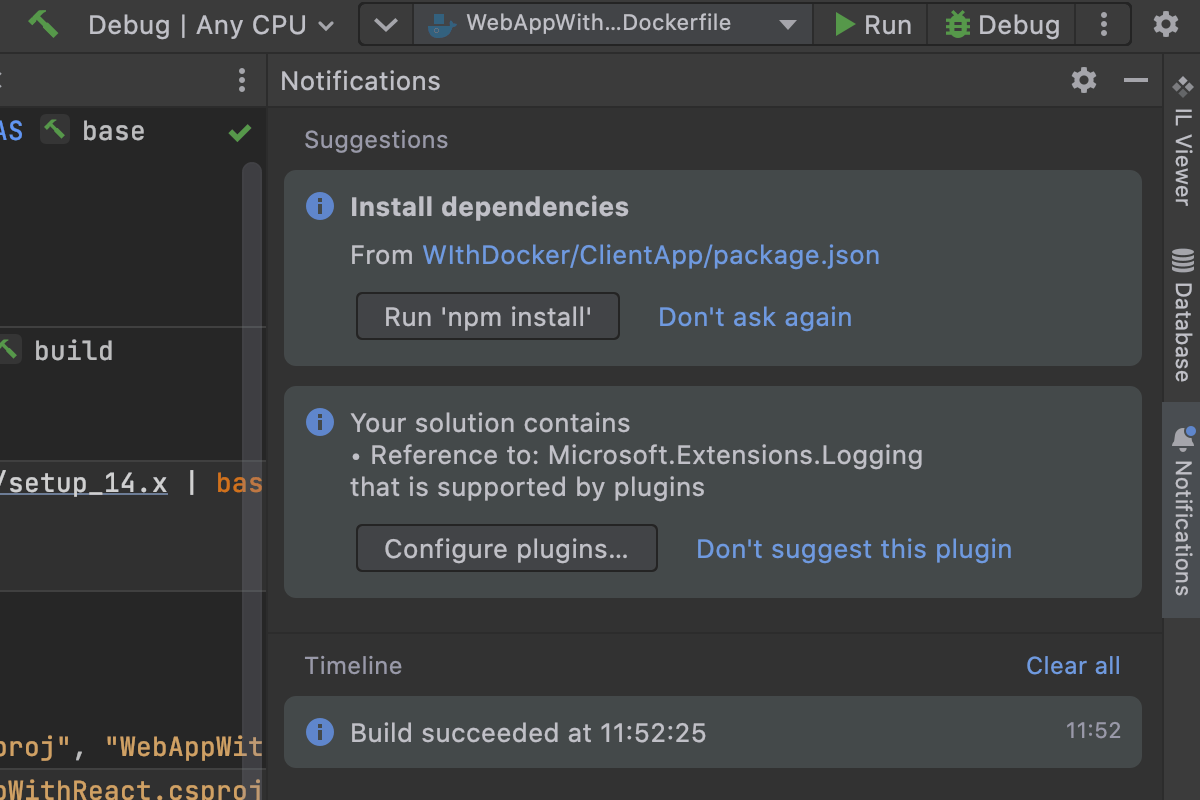Open the WithDocker/ClientApp/package.json link
Screen dimensions: 1200x800
(x=650, y=255)
